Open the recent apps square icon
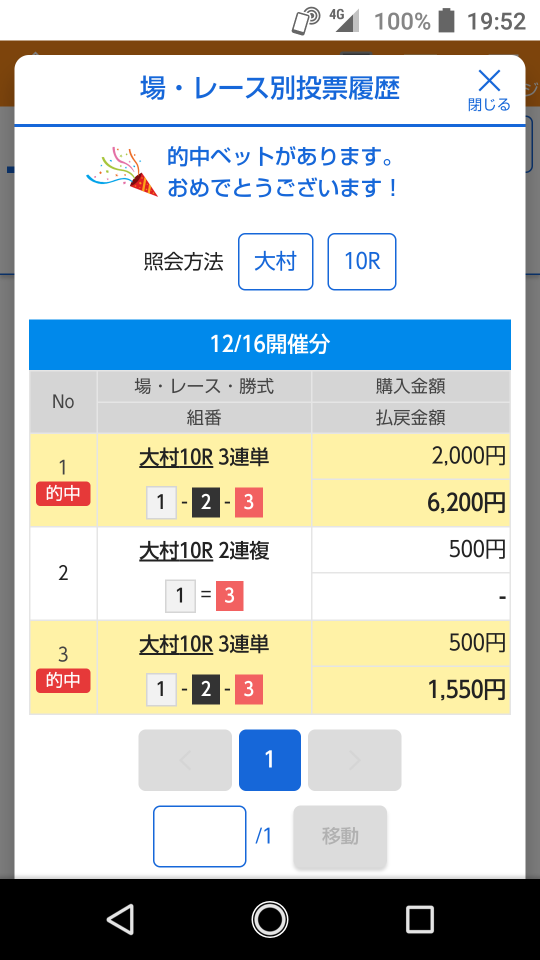Image resolution: width=540 pixels, height=960 pixels. pyautogui.click(x=419, y=919)
